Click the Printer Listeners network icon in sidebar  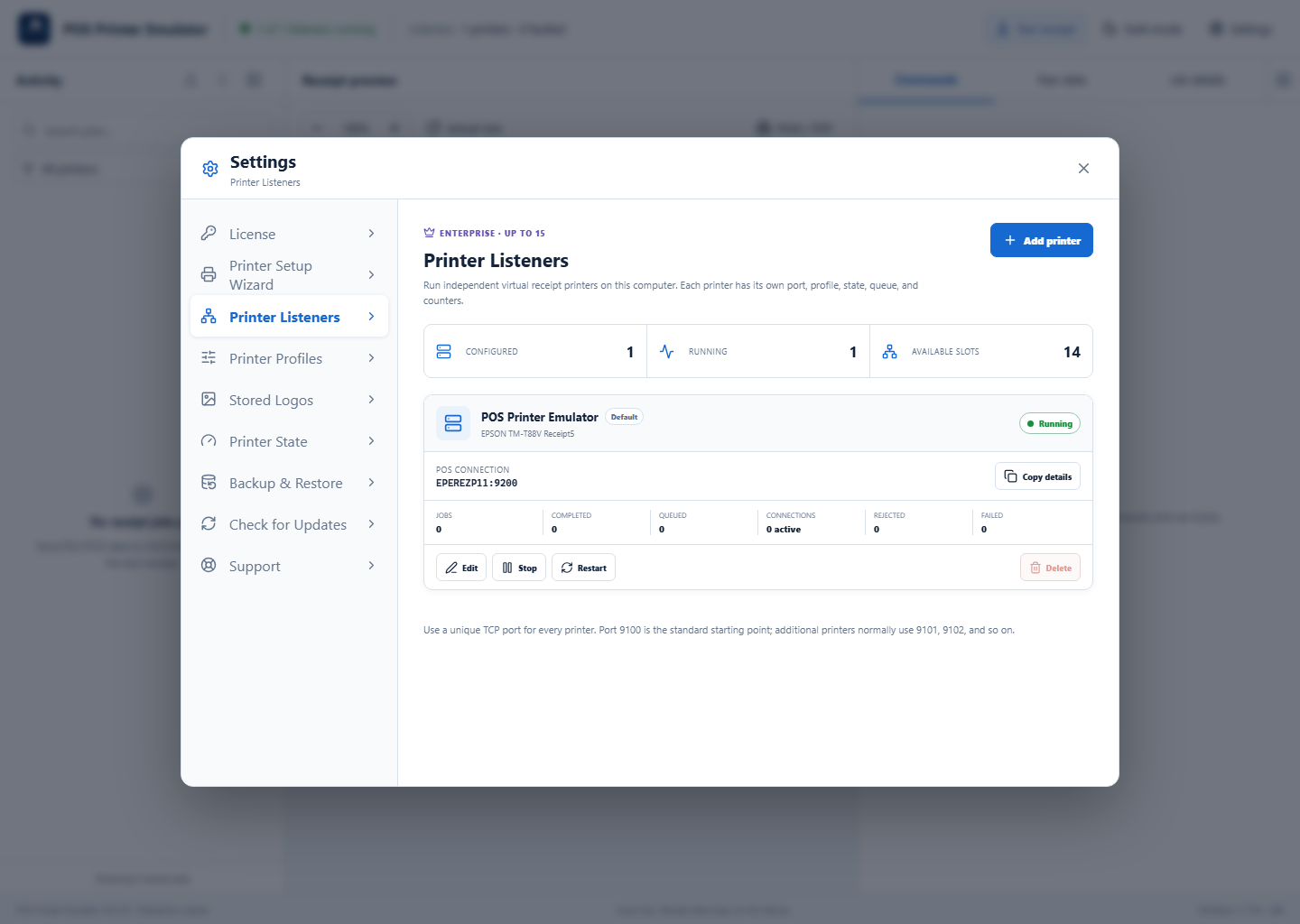pos(209,316)
